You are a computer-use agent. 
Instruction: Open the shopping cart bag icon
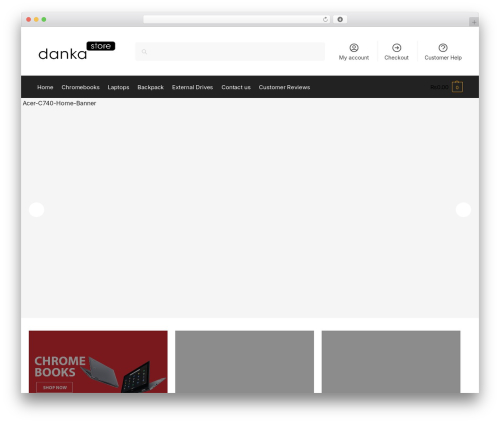click(x=457, y=87)
